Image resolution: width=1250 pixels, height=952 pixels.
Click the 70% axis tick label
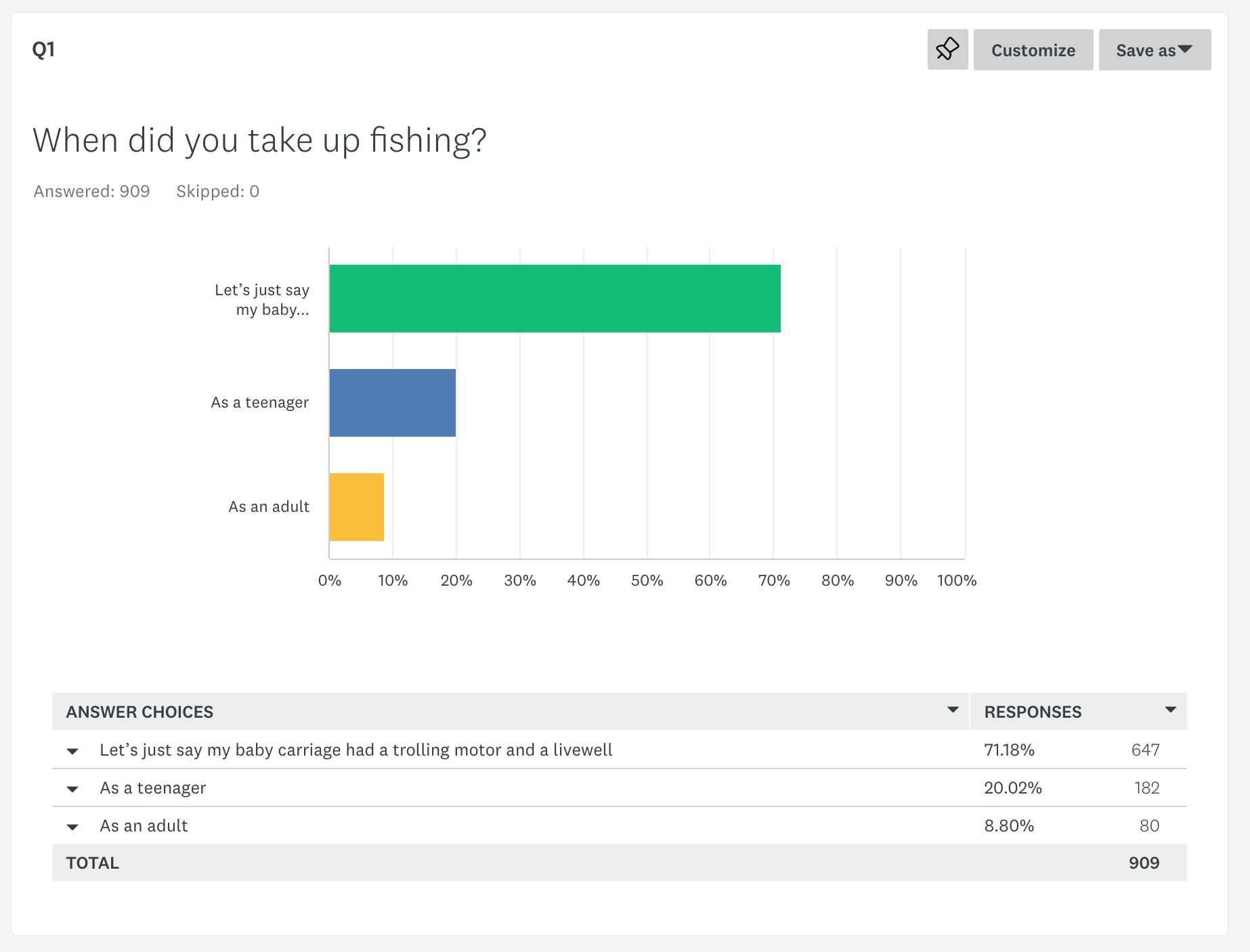(x=774, y=580)
